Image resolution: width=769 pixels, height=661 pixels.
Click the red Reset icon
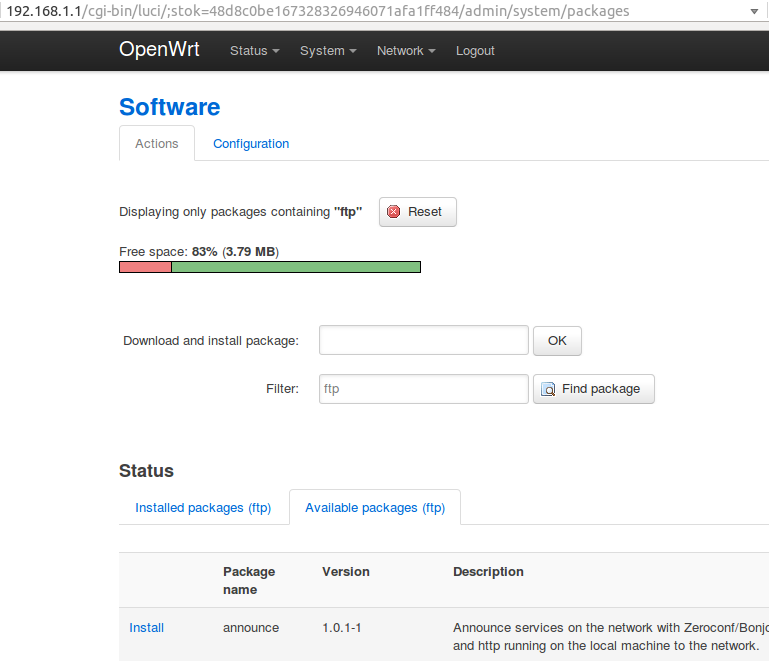393,212
